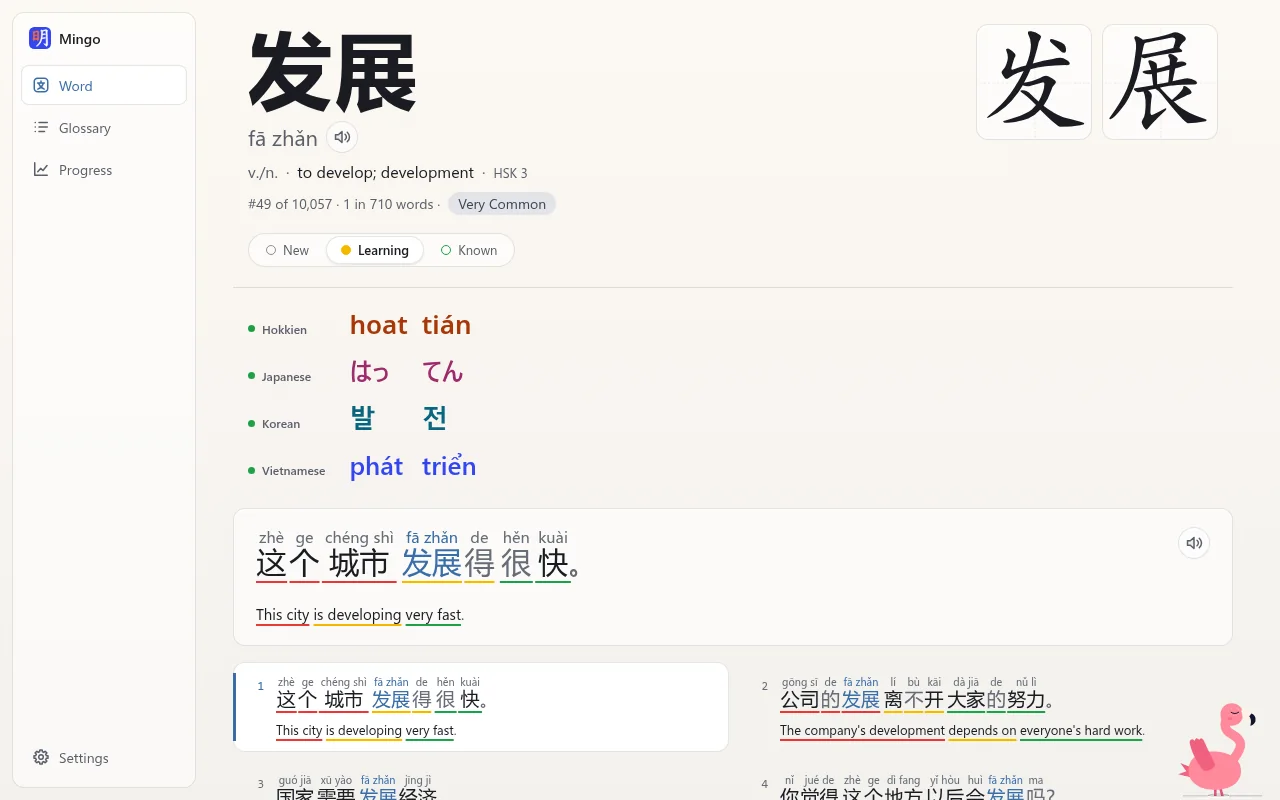This screenshot has height=800, width=1280.
Task: Click the '#49 of 10,057' rank text
Action: tap(290, 204)
